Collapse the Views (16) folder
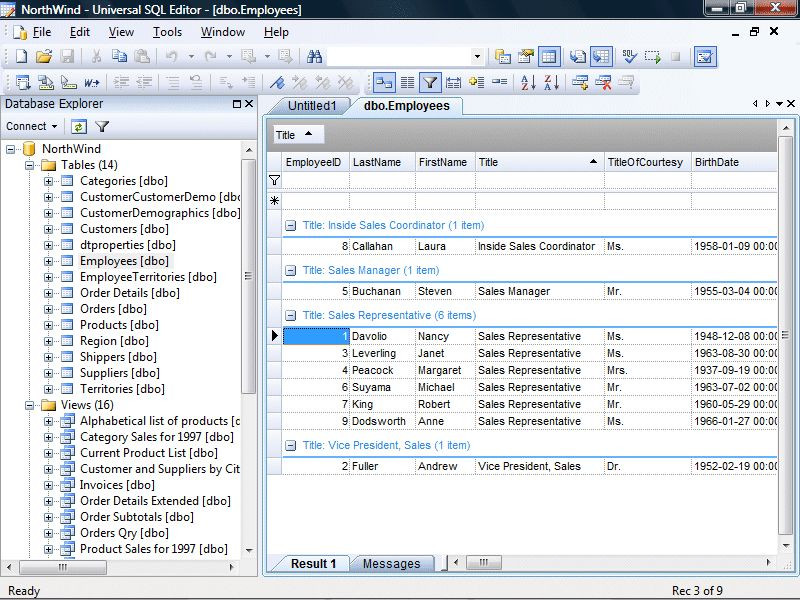Screen dimensions: 800x600 click(30, 405)
